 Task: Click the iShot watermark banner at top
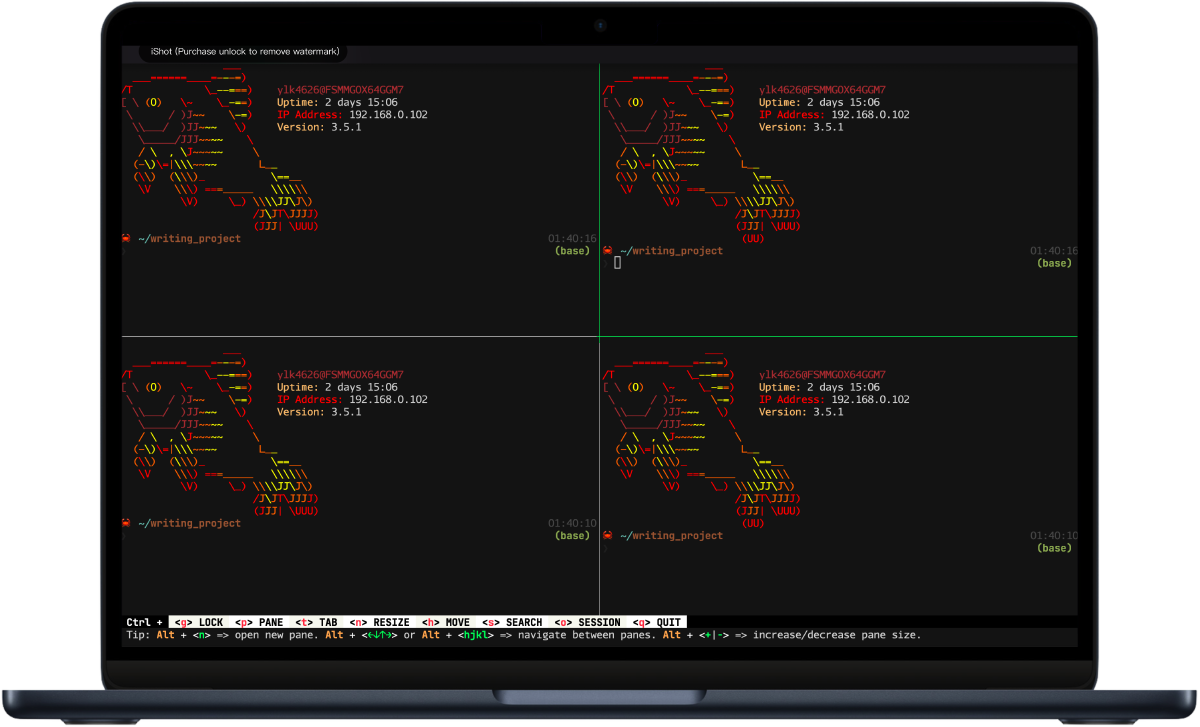coord(245,51)
